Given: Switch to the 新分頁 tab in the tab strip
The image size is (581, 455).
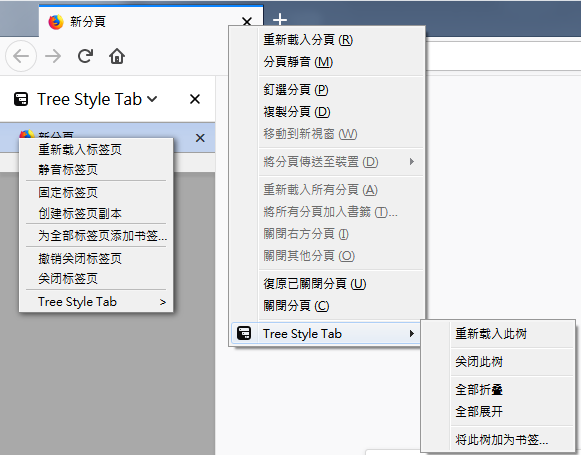Looking at the screenshot, I should coord(151,21).
